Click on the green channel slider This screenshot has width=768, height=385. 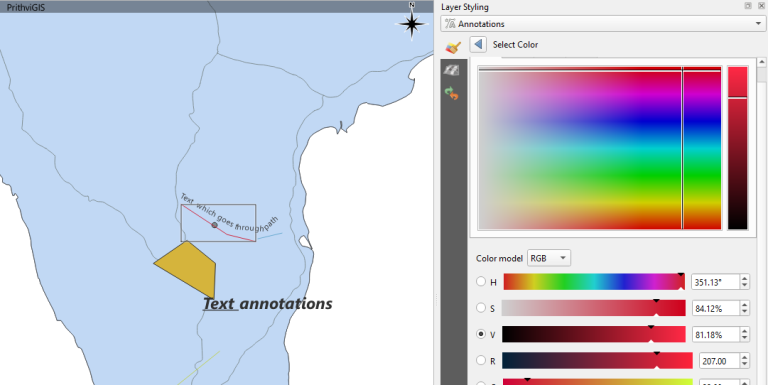coord(598,382)
